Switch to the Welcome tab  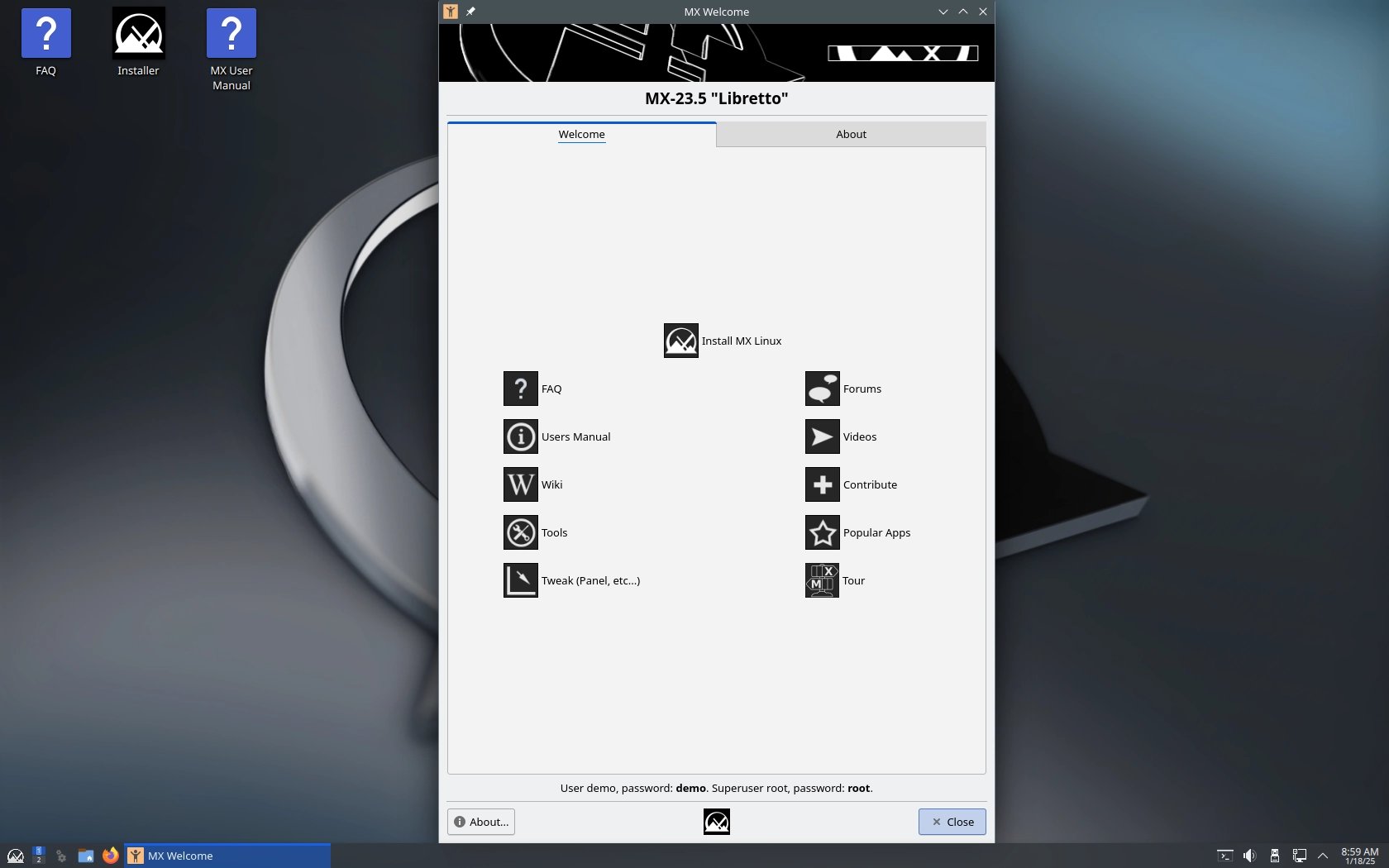pos(582,135)
